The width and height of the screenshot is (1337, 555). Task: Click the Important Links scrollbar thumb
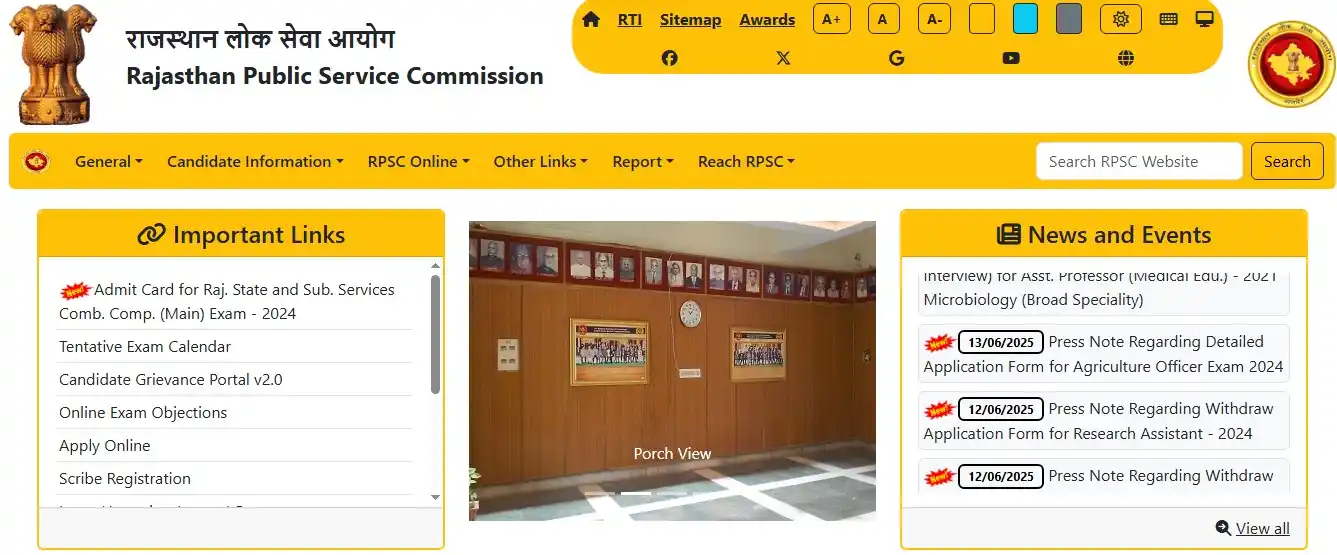[435, 333]
